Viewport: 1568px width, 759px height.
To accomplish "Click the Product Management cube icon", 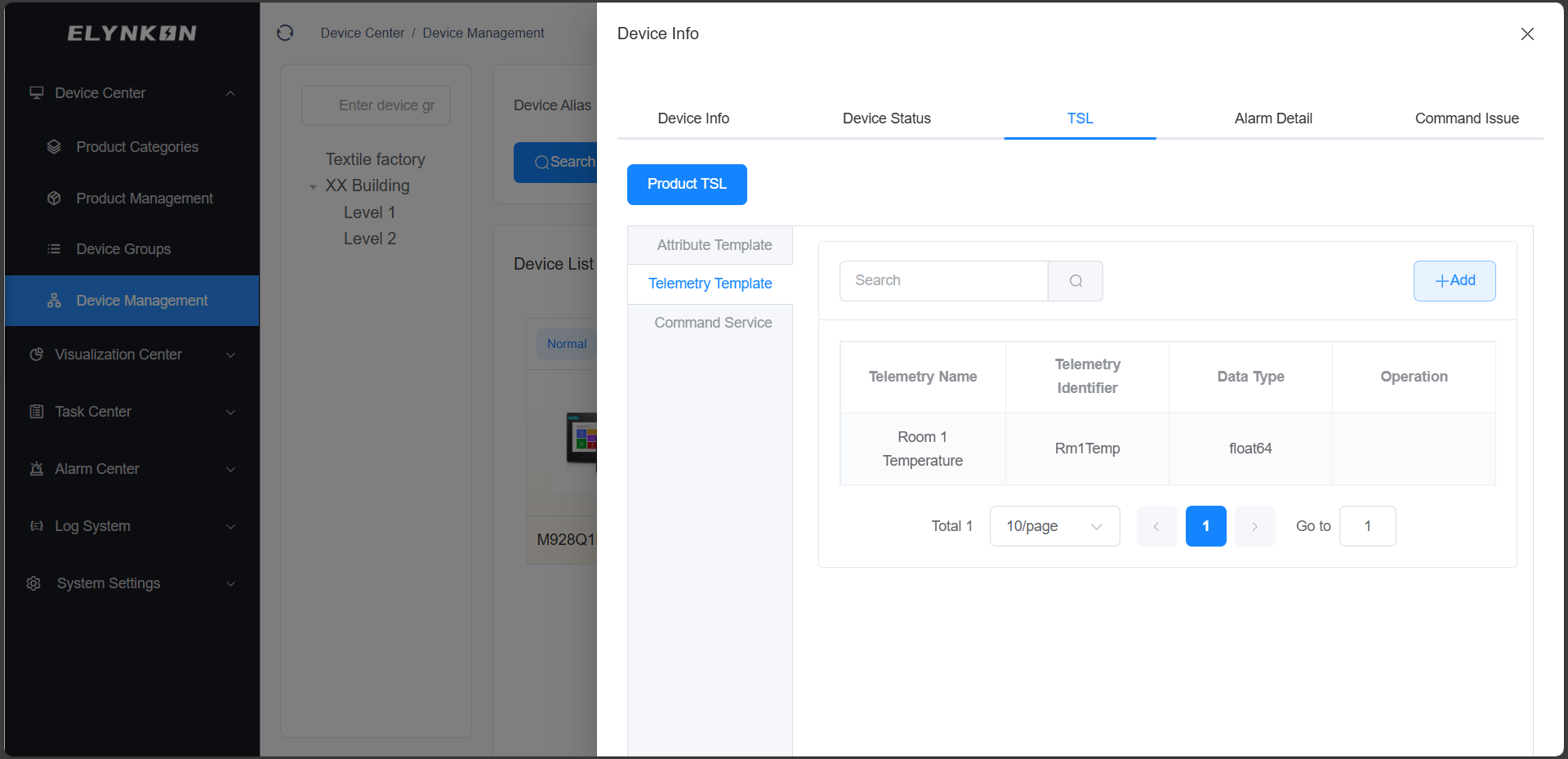I will coord(54,198).
